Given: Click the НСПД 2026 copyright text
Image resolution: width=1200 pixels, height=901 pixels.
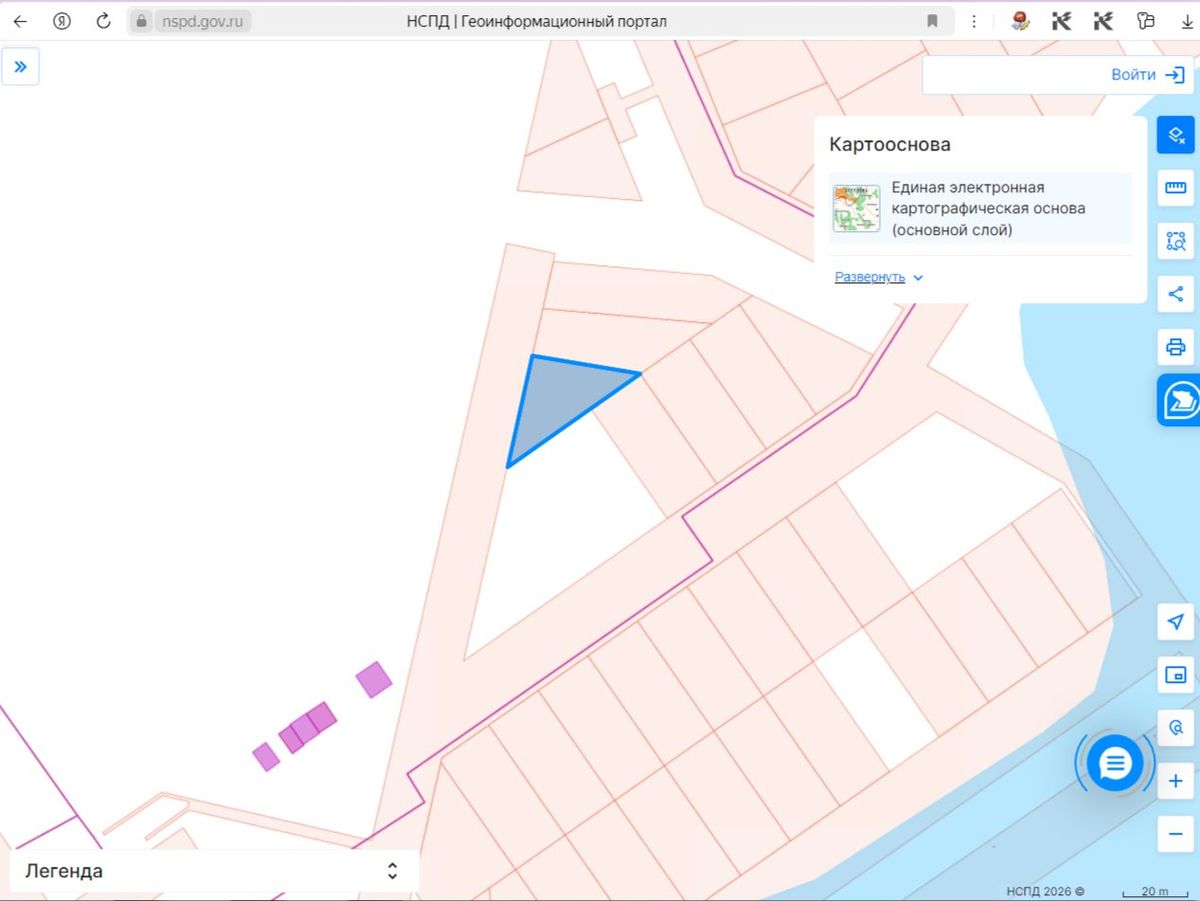Looking at the screenshot, I should tap(1045, 891).
